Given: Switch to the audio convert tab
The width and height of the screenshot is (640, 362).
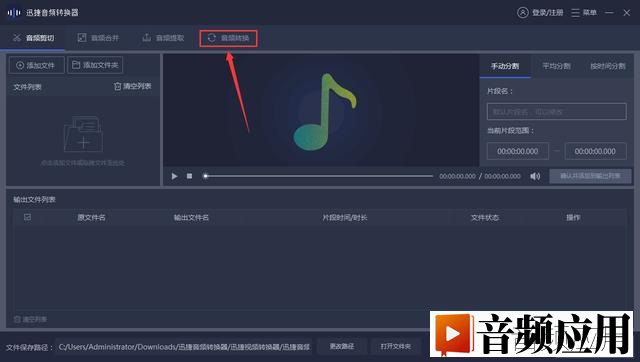Looking at the screenshot, I should coord(228,38).
